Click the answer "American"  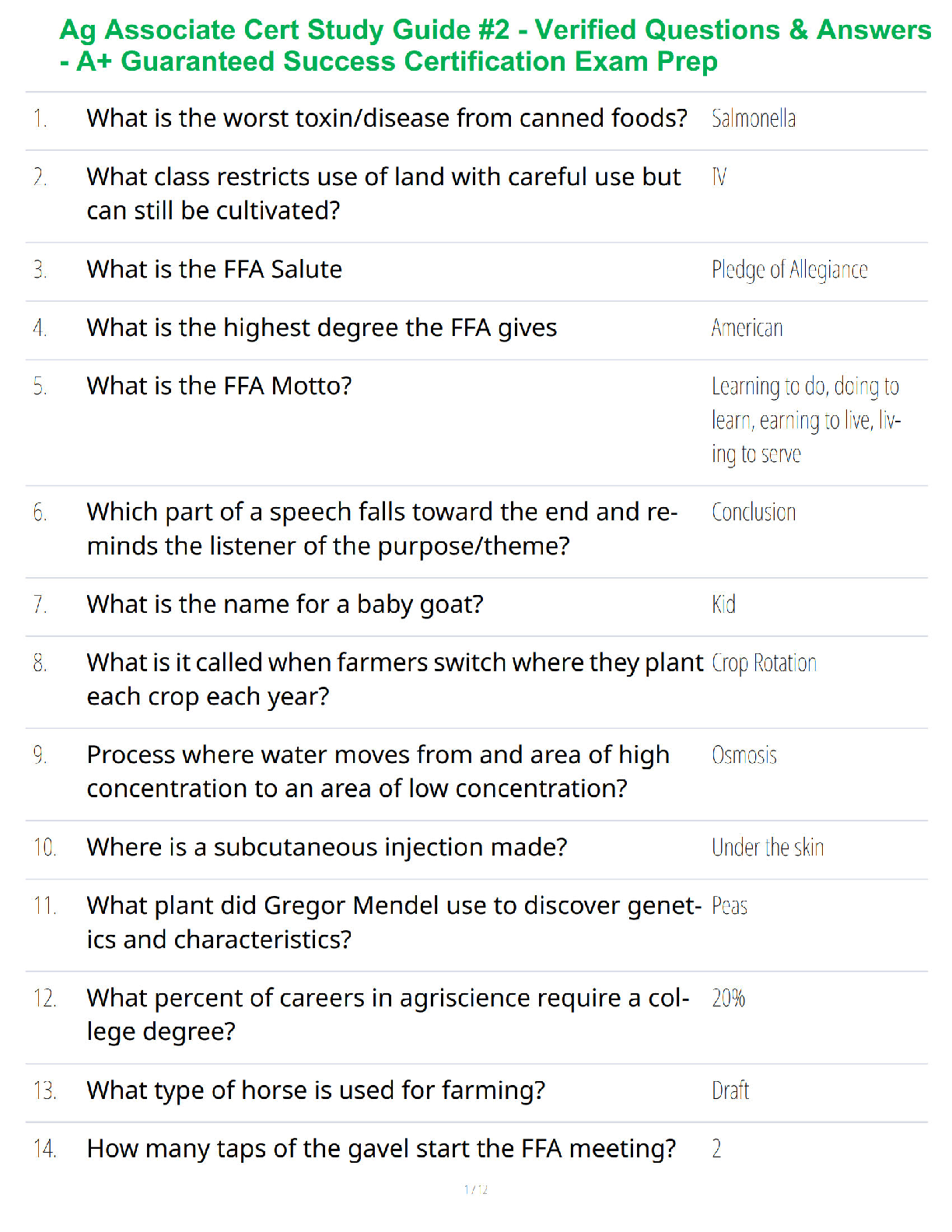pyautogui.click(x=747, y=328)
